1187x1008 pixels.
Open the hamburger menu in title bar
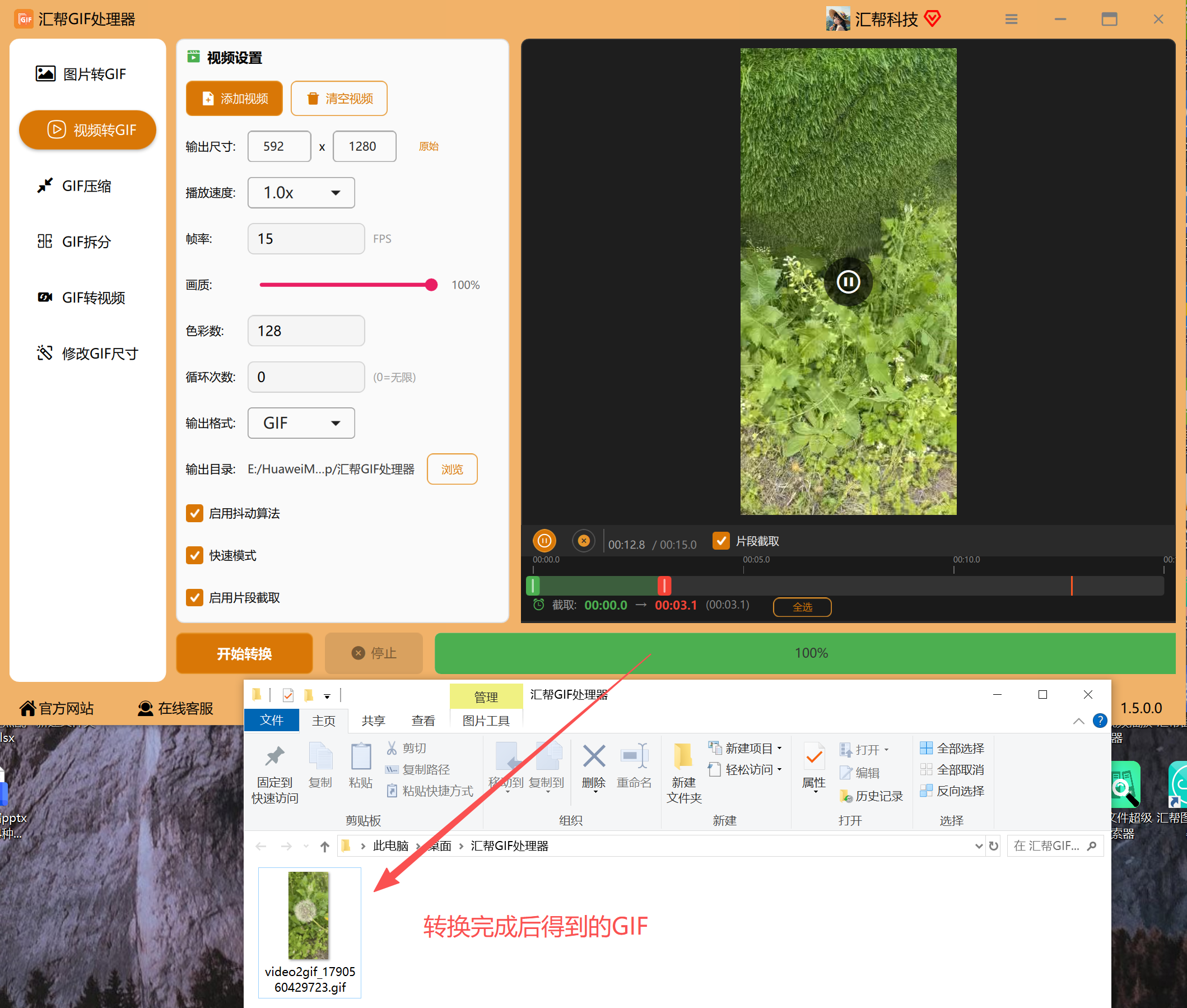pos(1011,20)
